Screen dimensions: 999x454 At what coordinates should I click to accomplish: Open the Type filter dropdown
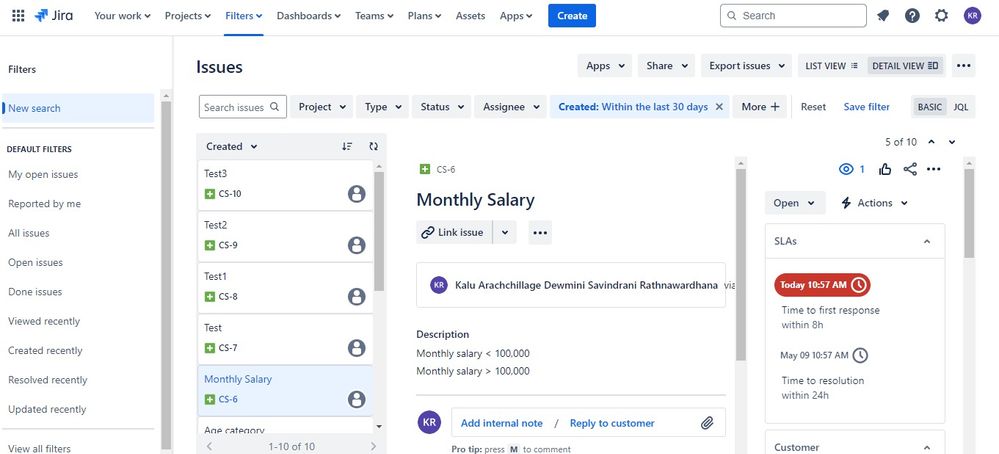(382, 107)
